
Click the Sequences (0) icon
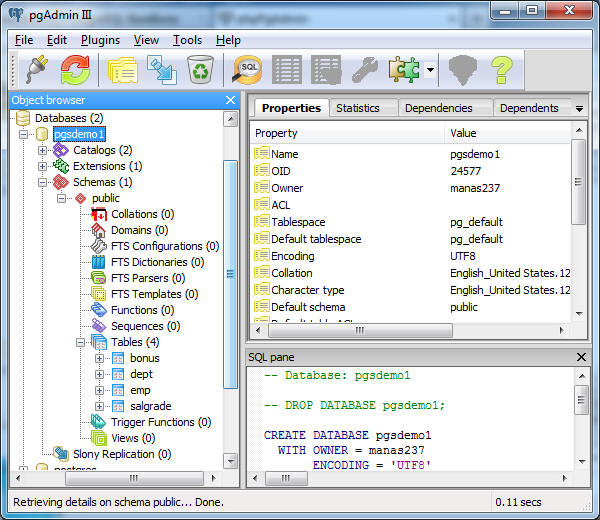pos(99,326)
